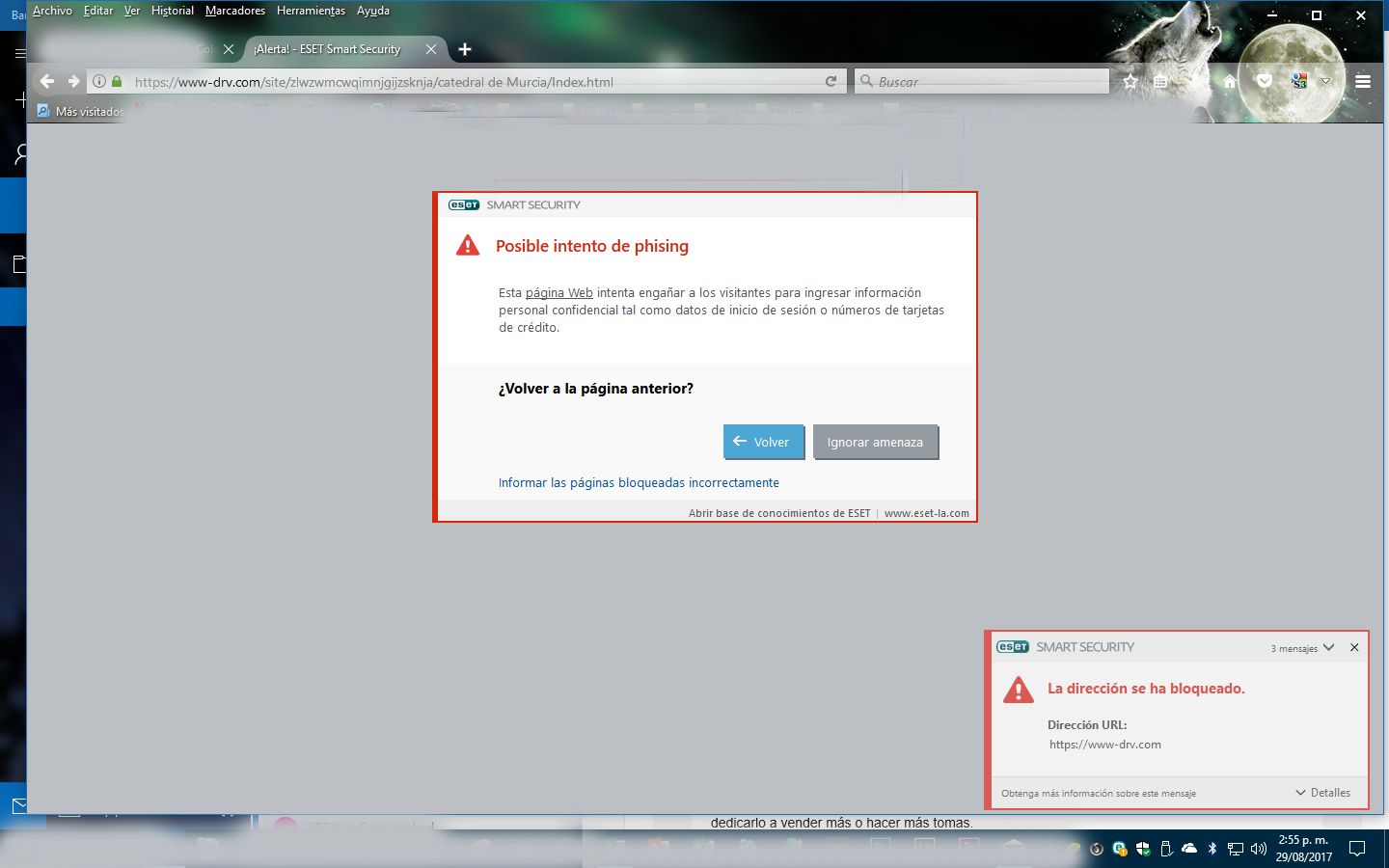Image resolution: width=1389 pixels, height=868 pixels.
Task: Click the ESET tray icon with warning badge
Action: 1120,849
